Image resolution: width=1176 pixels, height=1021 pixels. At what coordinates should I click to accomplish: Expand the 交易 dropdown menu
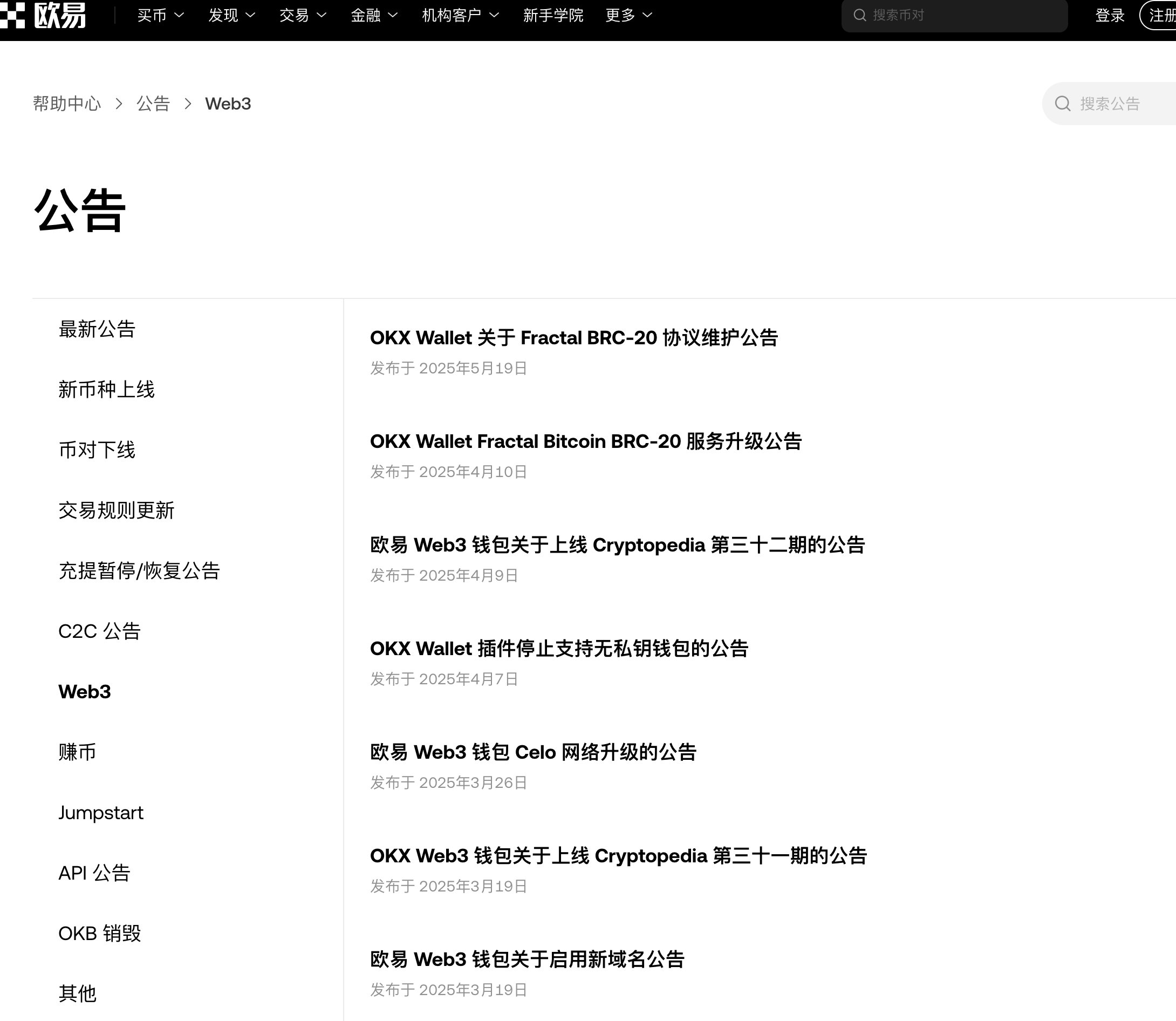[303, 16]
